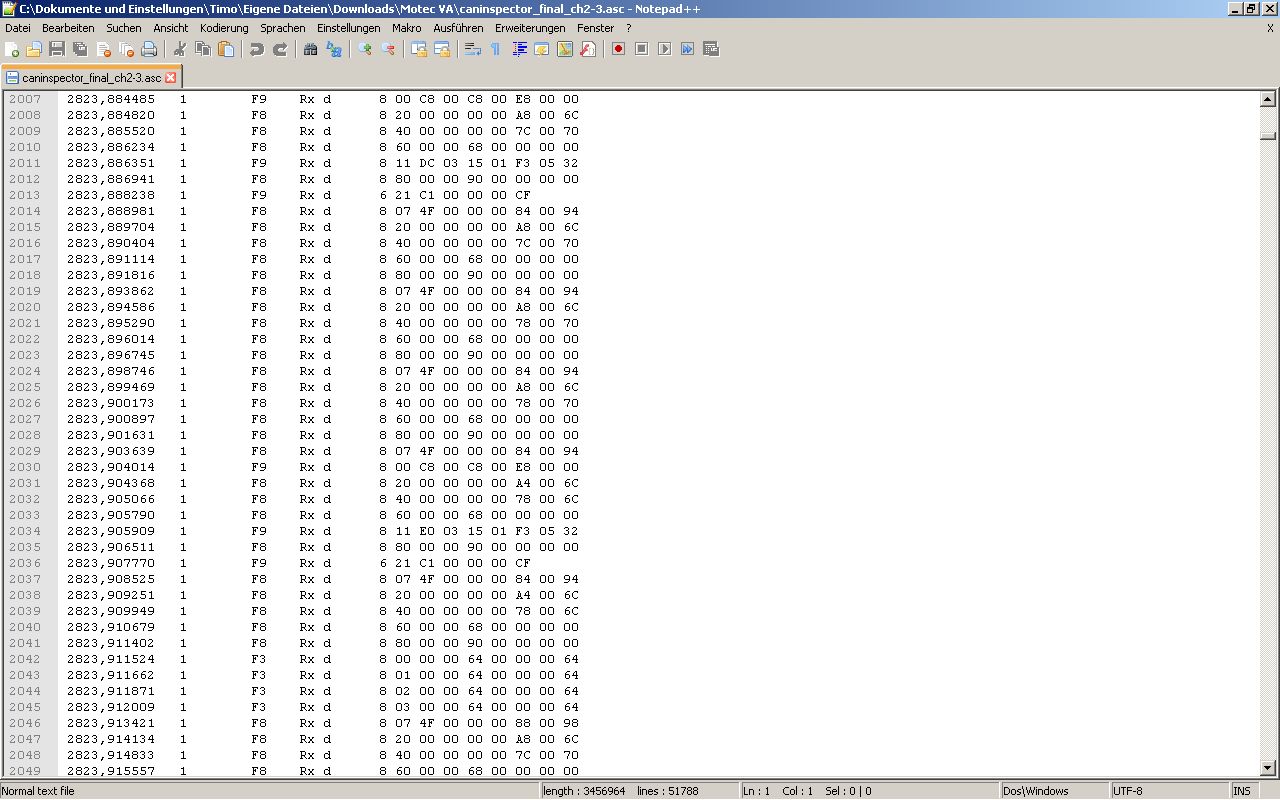Click the Save All icon
1280x800 pixels.
[80, 49]
